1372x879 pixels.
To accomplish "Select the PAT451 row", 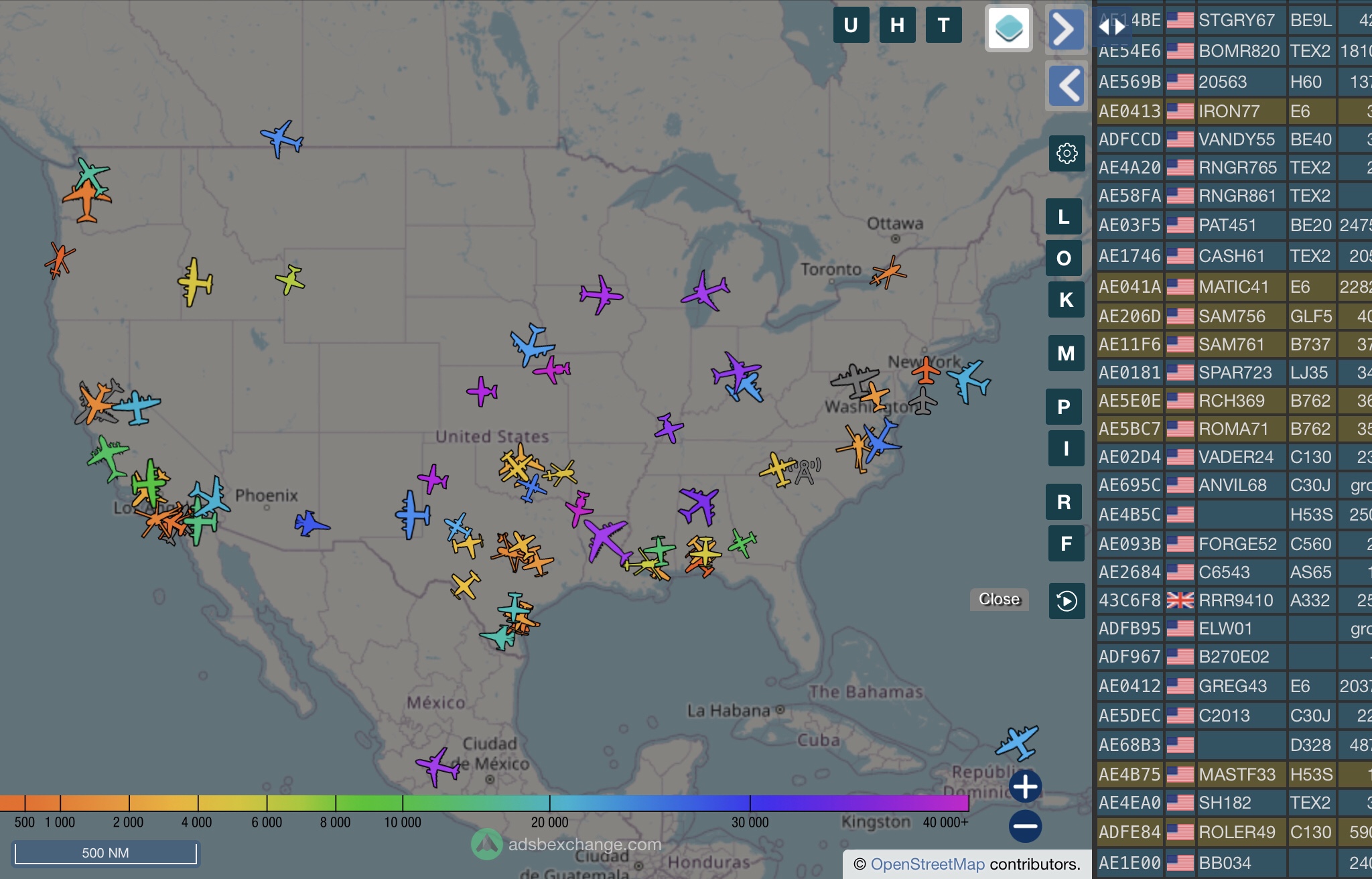I will coord(1234,225).
